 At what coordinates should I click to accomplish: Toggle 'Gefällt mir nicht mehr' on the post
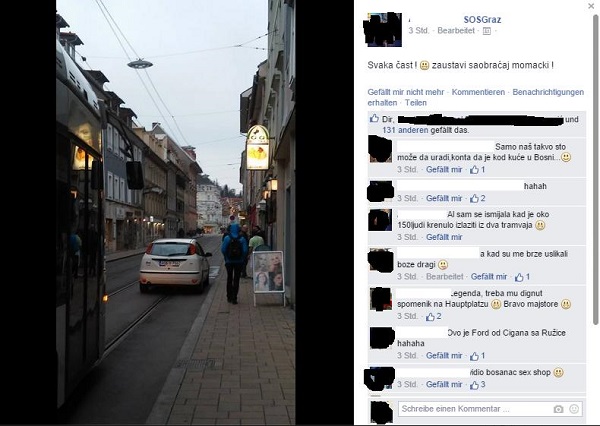[x=406, y=92]
